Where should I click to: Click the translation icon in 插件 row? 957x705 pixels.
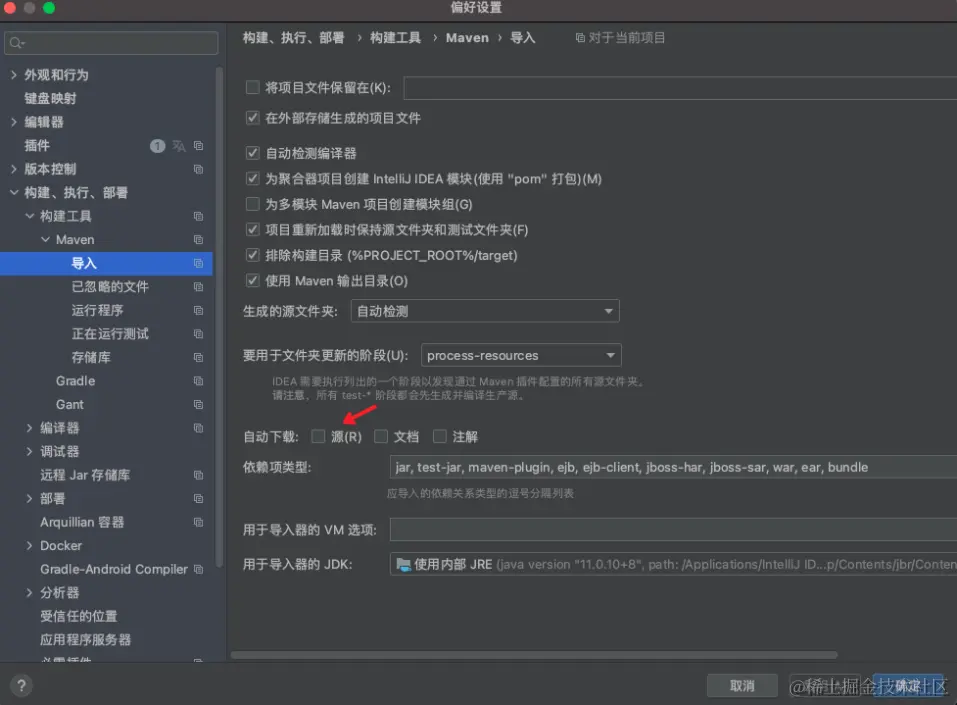click(178, 146)
